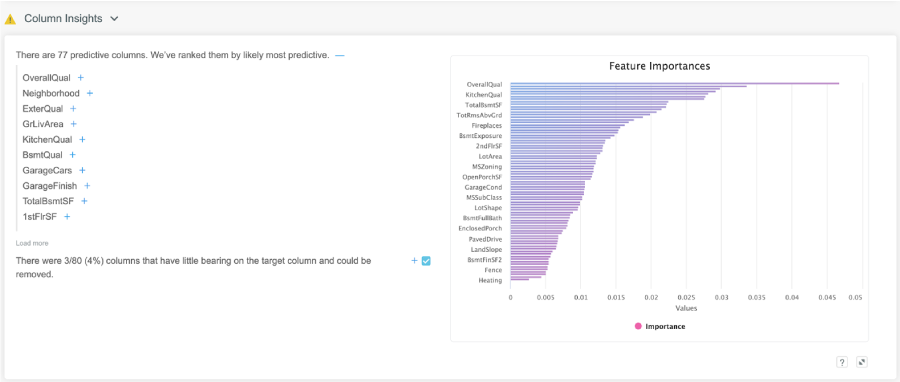Image resolution: width=900 pixels, height=382 pixels.
Task: Click the Fence axis label
Action: point(493,270)
